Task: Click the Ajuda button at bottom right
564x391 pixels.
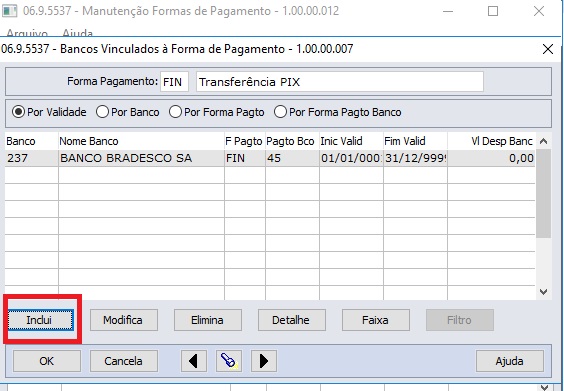Action: (510, 361)
